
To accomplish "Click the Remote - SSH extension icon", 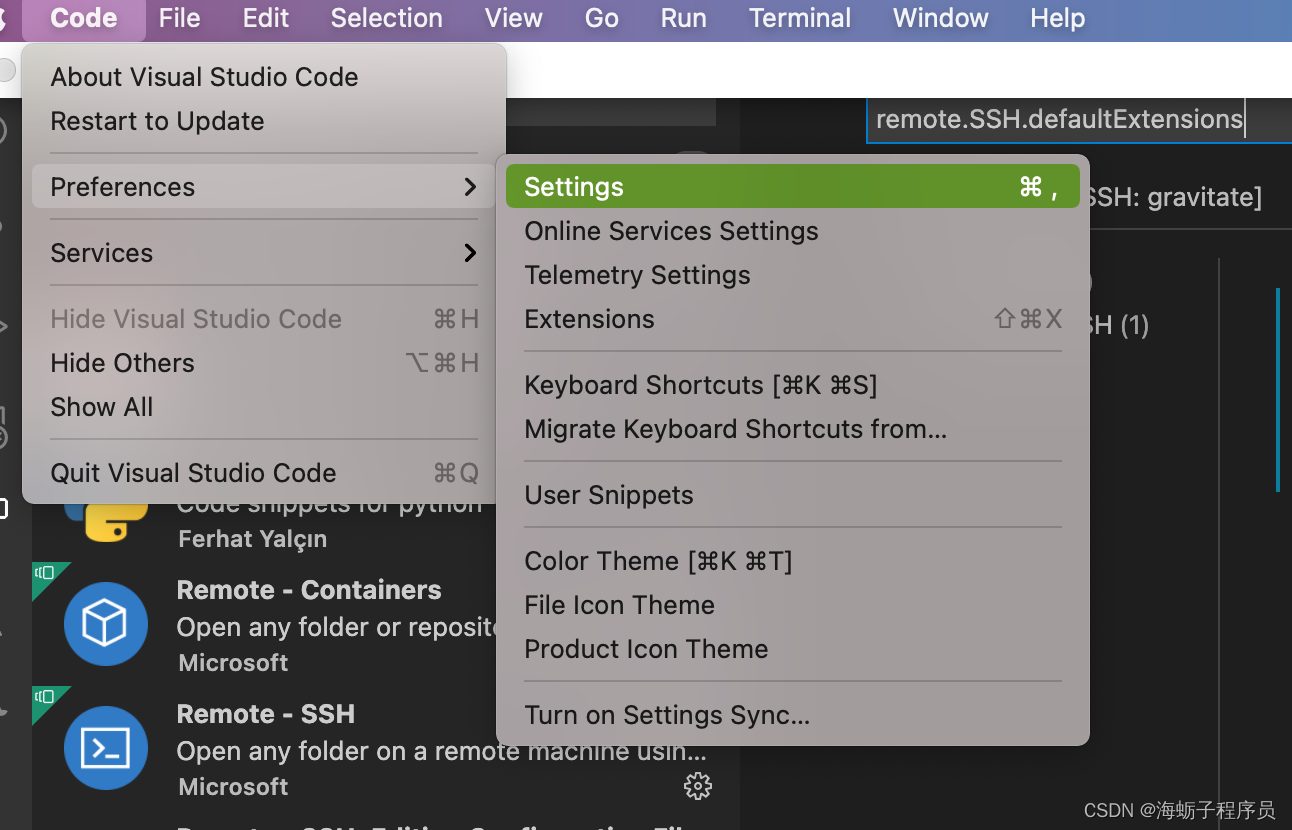I will pos(105,748).
